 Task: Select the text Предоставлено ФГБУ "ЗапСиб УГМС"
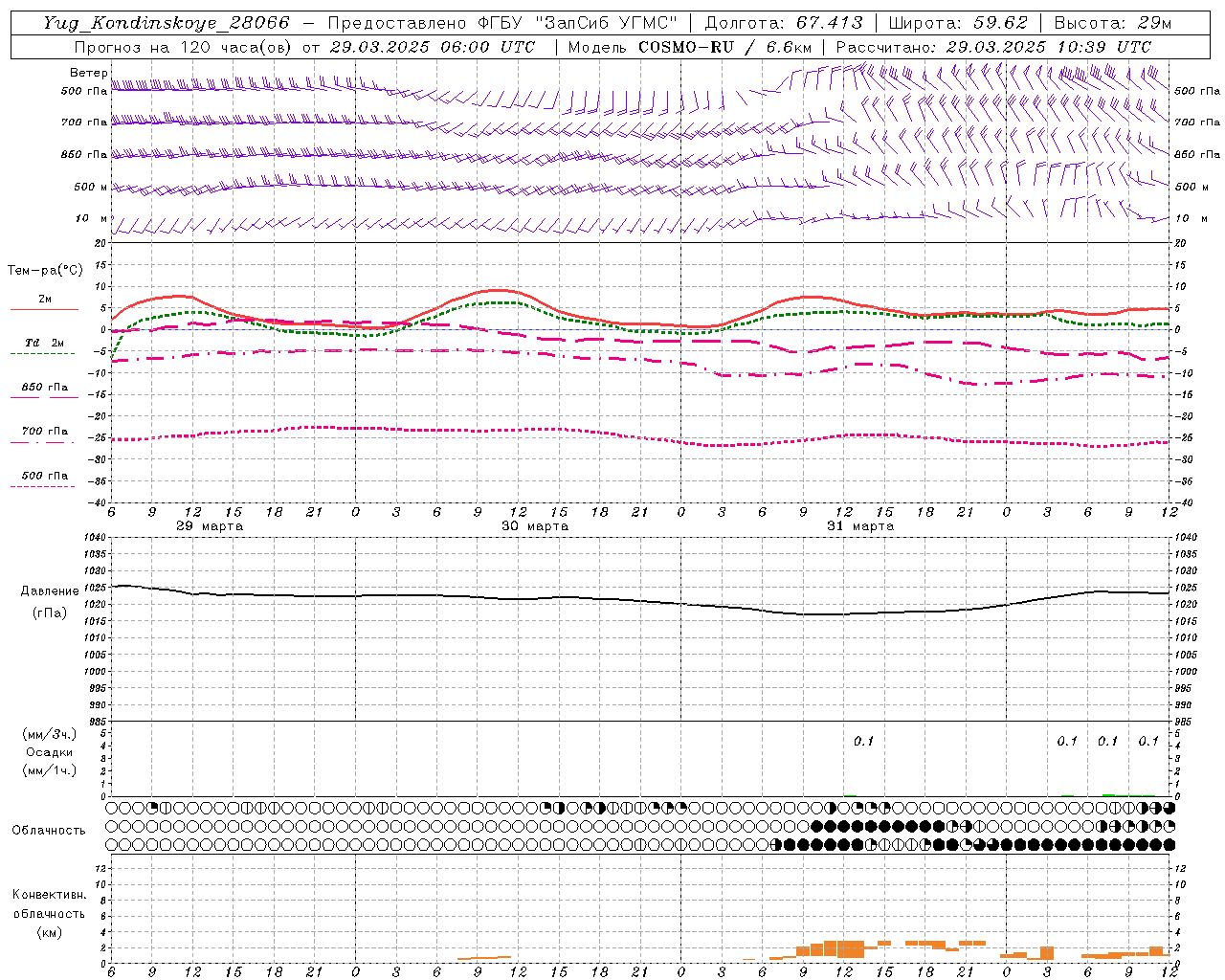coord(502,23)
